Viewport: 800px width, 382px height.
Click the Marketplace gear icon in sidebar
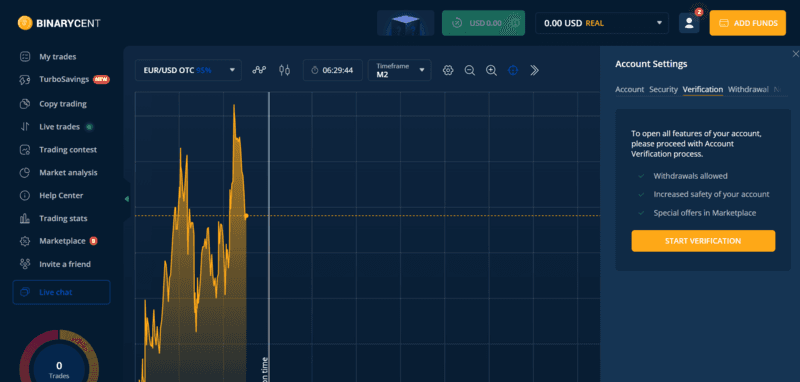pyautogui.click(x=24, y=241)
